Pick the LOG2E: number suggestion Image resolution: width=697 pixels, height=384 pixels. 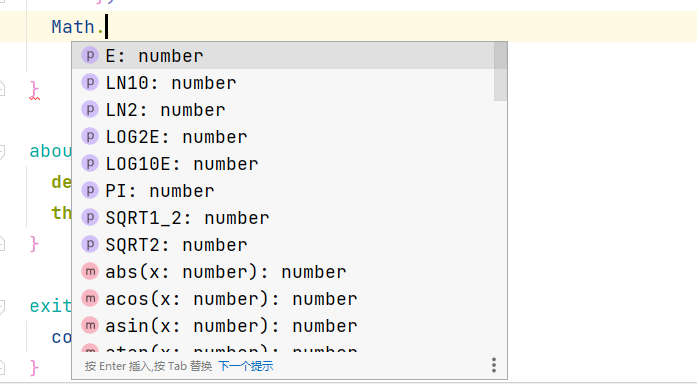283,137
